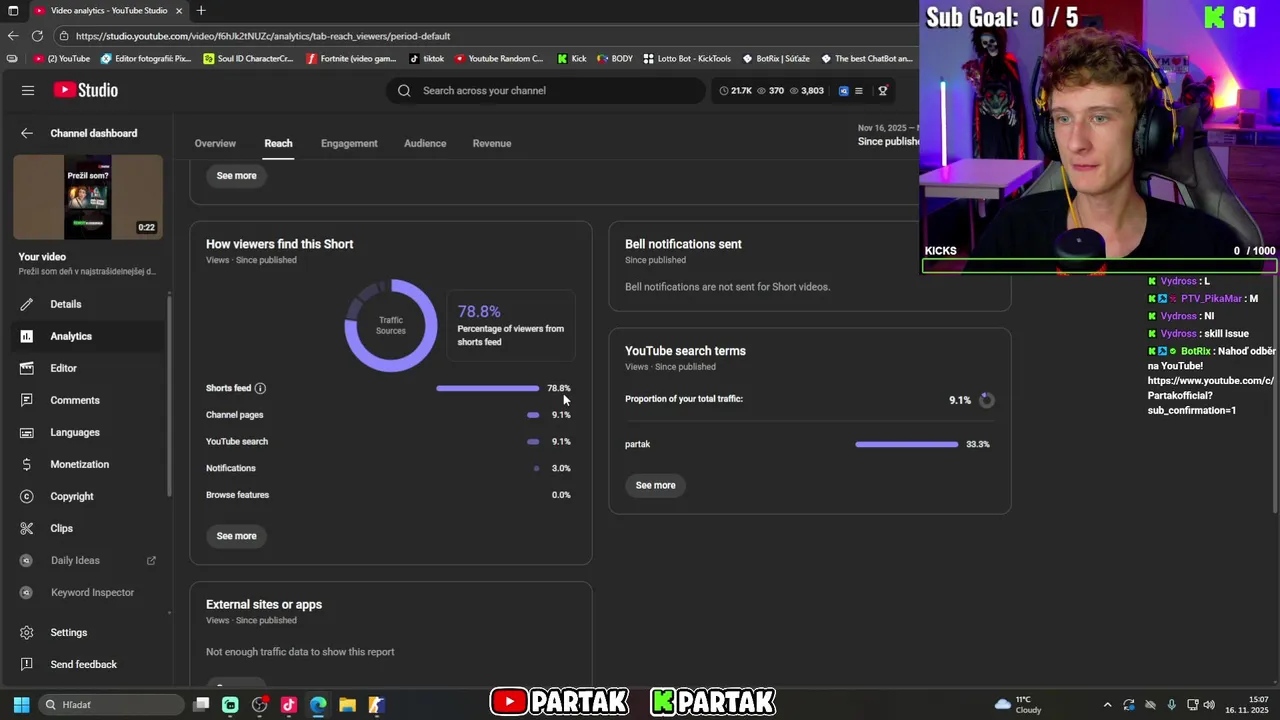This screenshot has width=1280, height=720.
Task: Click the browser back arrow
Action: pos(13,36)
